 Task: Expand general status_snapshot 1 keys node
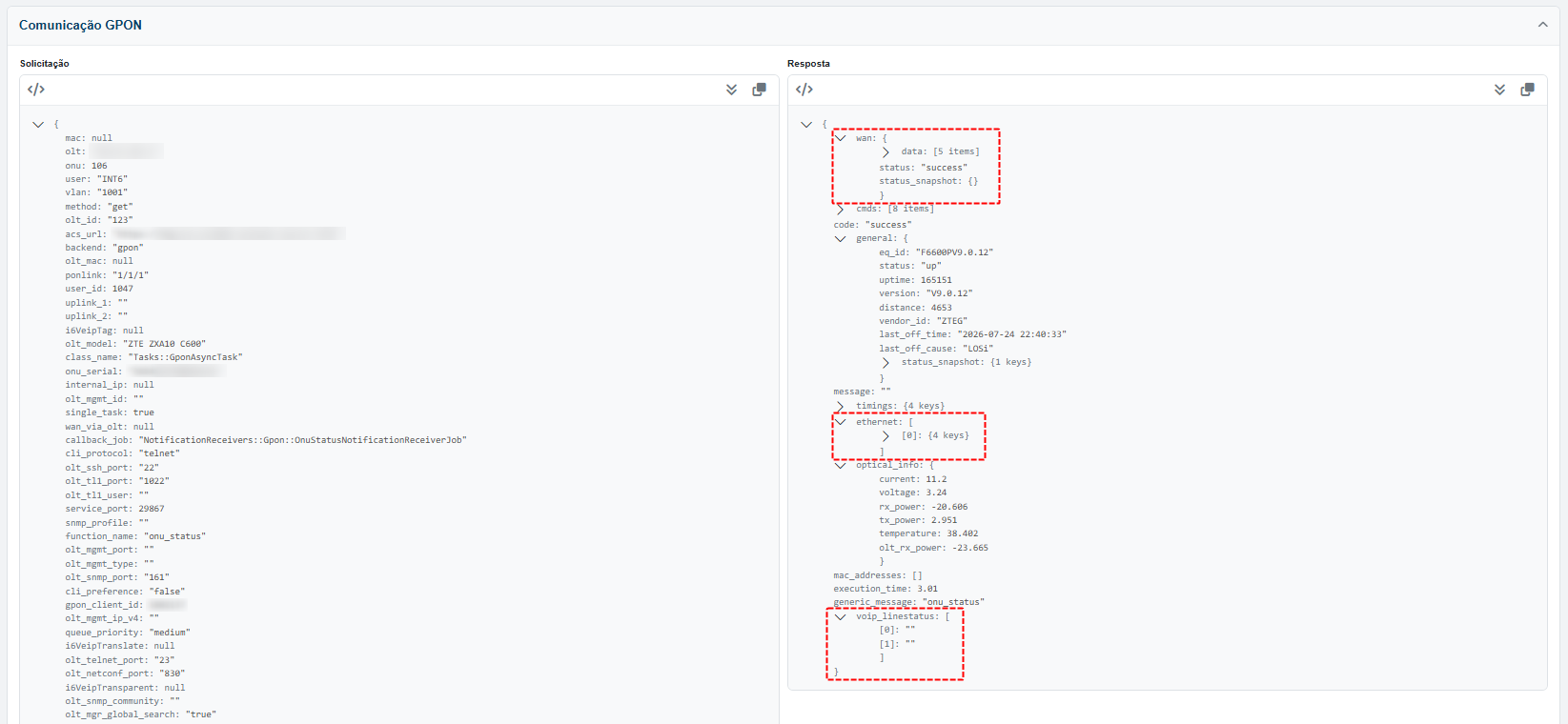886,363
